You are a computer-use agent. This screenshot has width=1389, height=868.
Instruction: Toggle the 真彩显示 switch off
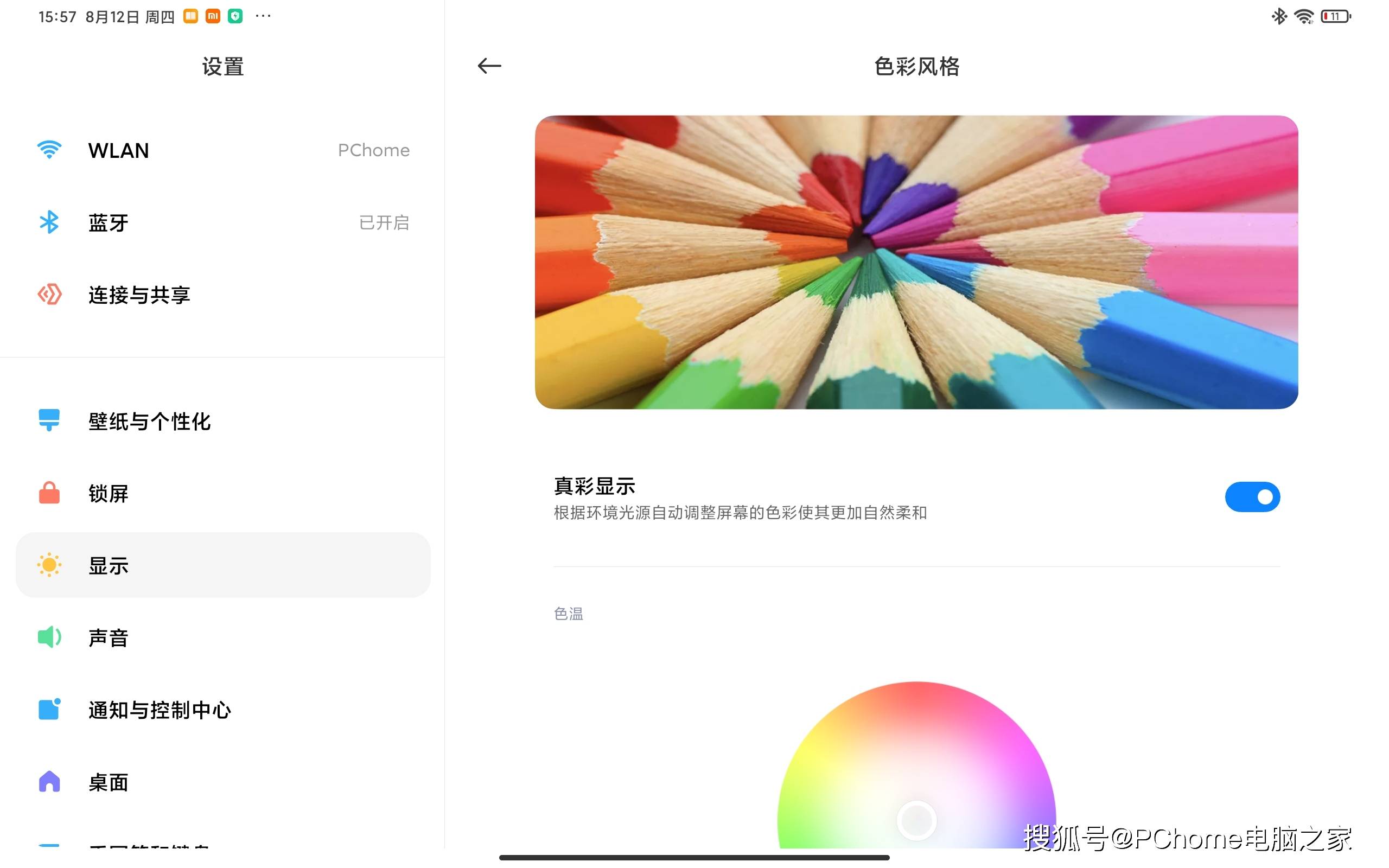1252,496
